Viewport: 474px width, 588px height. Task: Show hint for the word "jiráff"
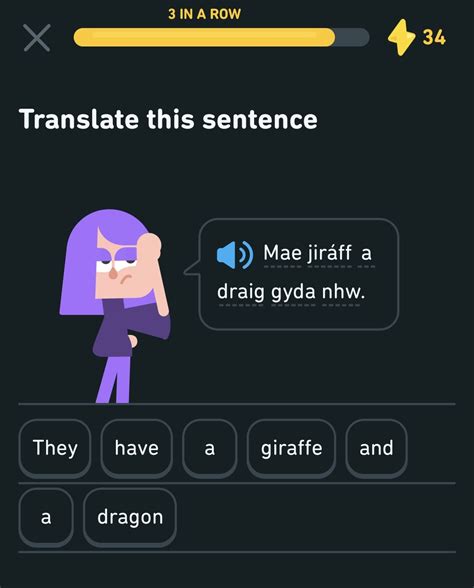point(330,253)
